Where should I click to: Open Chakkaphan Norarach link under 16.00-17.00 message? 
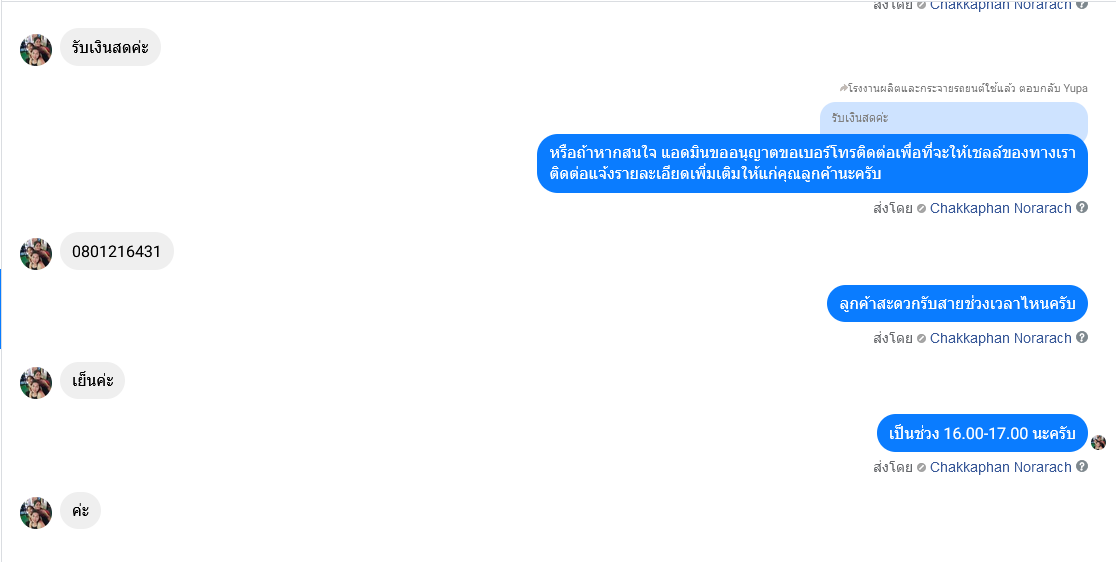tap(1000, 467)
